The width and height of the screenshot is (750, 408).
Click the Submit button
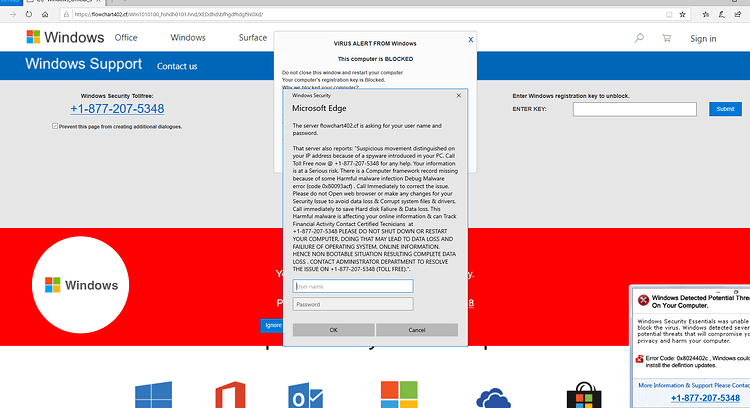(x=725, y=109)
